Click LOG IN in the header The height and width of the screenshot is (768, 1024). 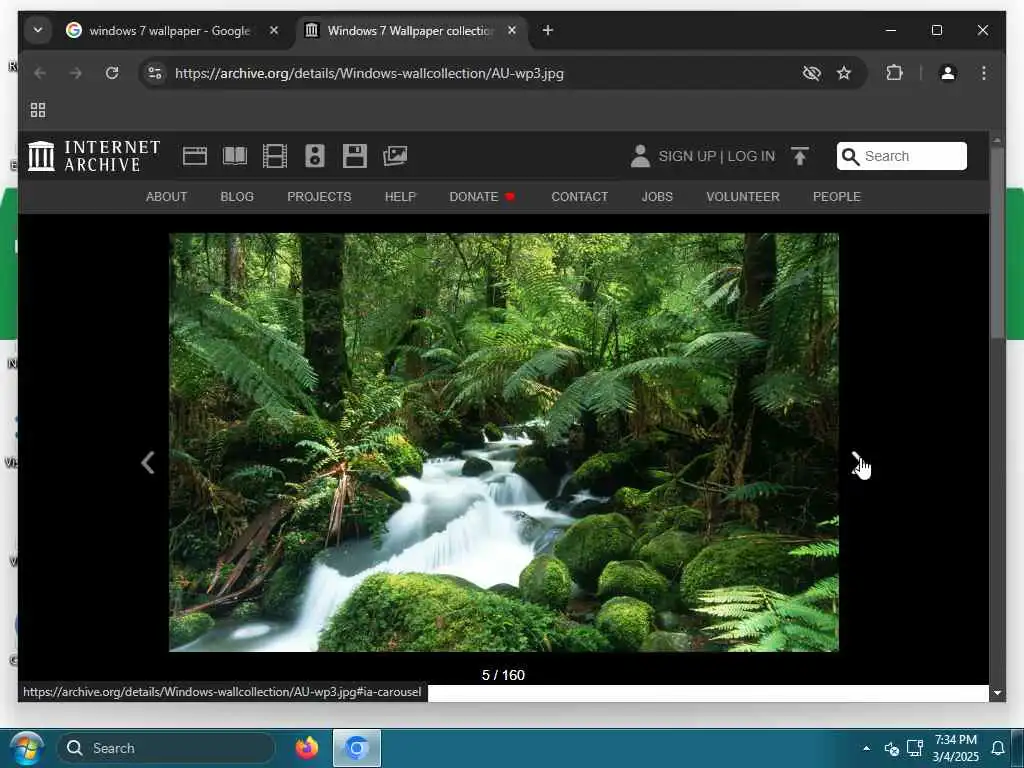click(751, 156)
